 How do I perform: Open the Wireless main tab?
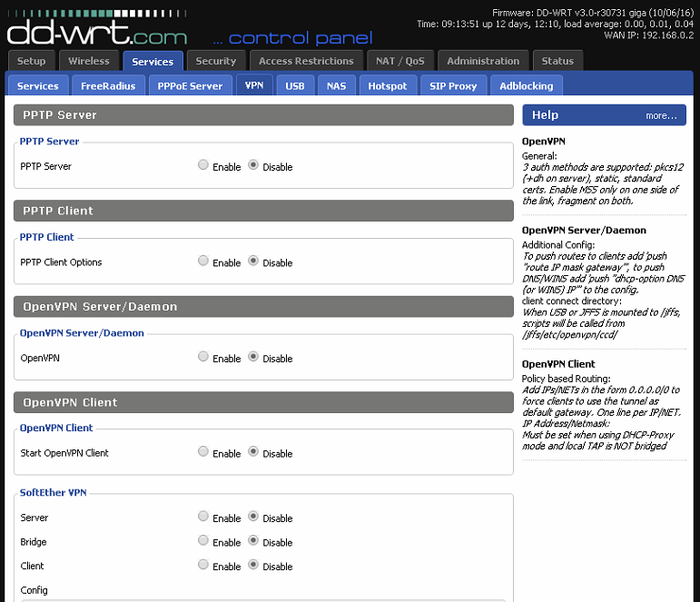[89, 61]
